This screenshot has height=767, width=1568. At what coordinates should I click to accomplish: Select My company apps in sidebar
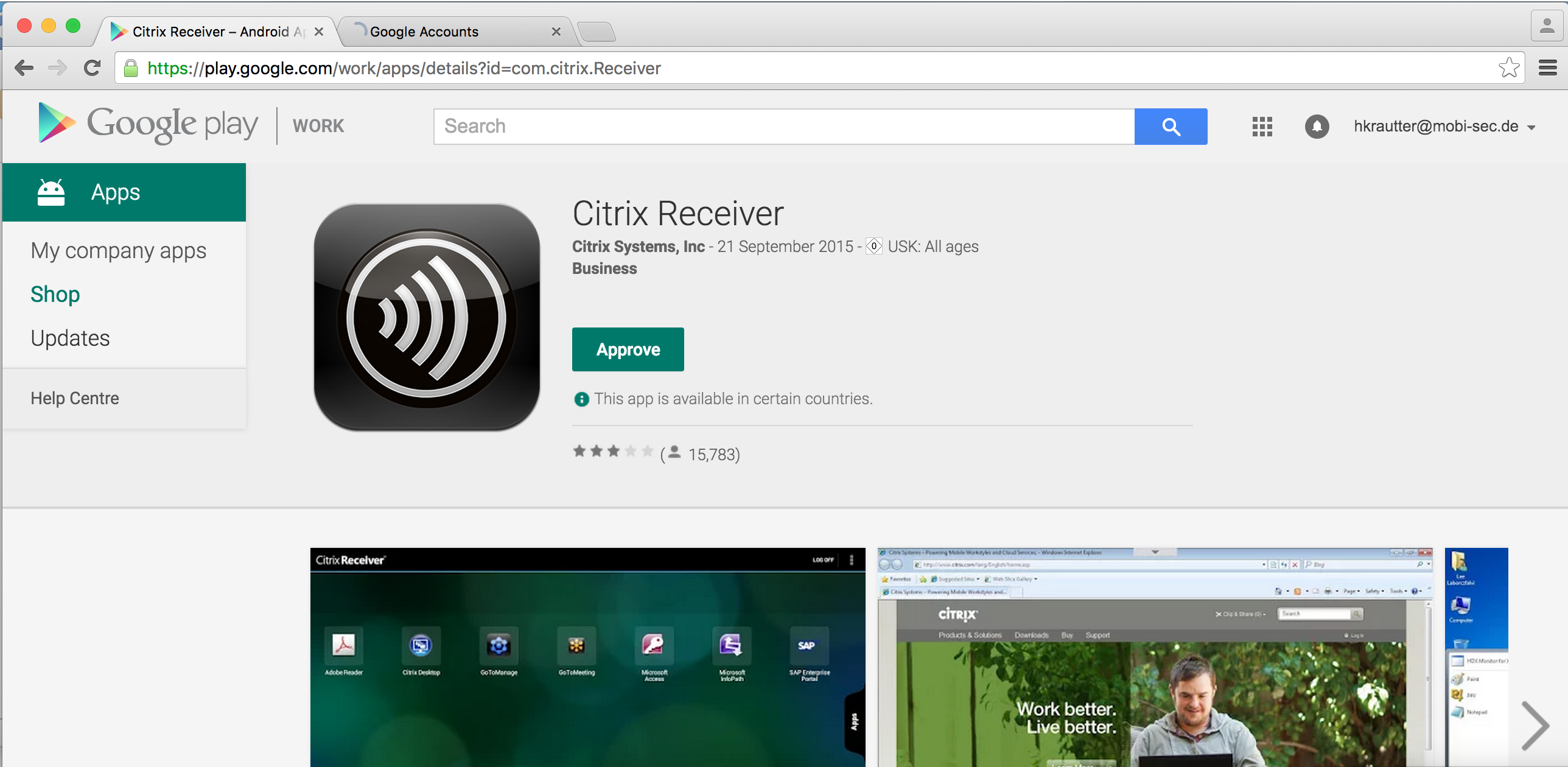(119, 251)
